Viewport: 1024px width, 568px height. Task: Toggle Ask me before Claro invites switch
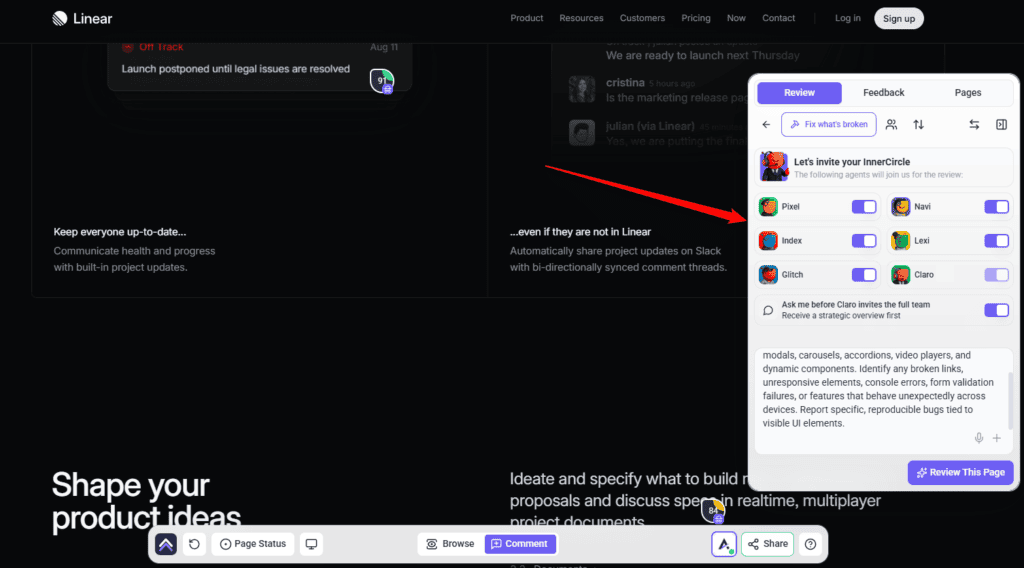[997, 310]
